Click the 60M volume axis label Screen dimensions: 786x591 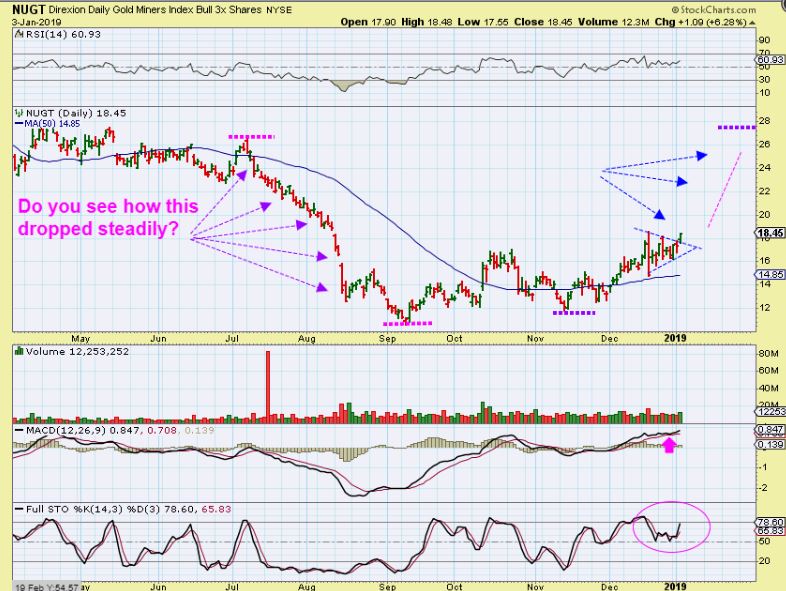[768, 370]
